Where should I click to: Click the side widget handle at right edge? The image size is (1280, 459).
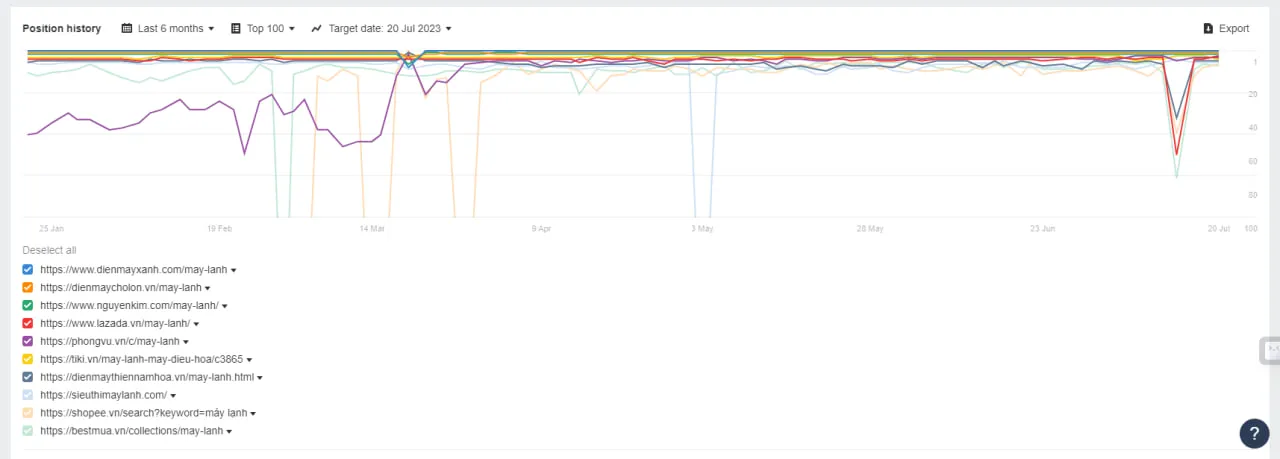(x=1270, y=350)
